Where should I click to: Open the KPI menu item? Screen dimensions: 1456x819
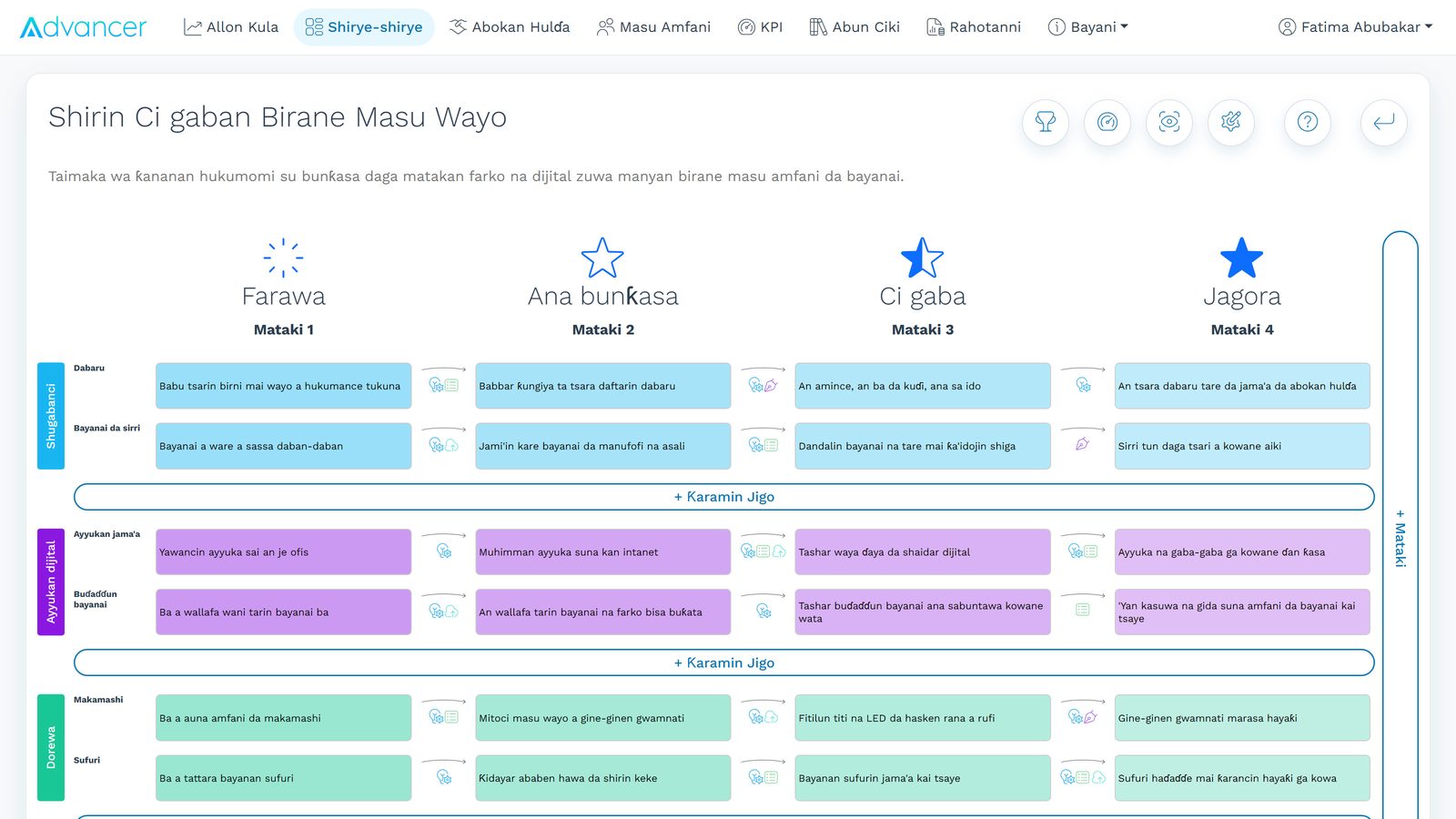tap(760, 27)
